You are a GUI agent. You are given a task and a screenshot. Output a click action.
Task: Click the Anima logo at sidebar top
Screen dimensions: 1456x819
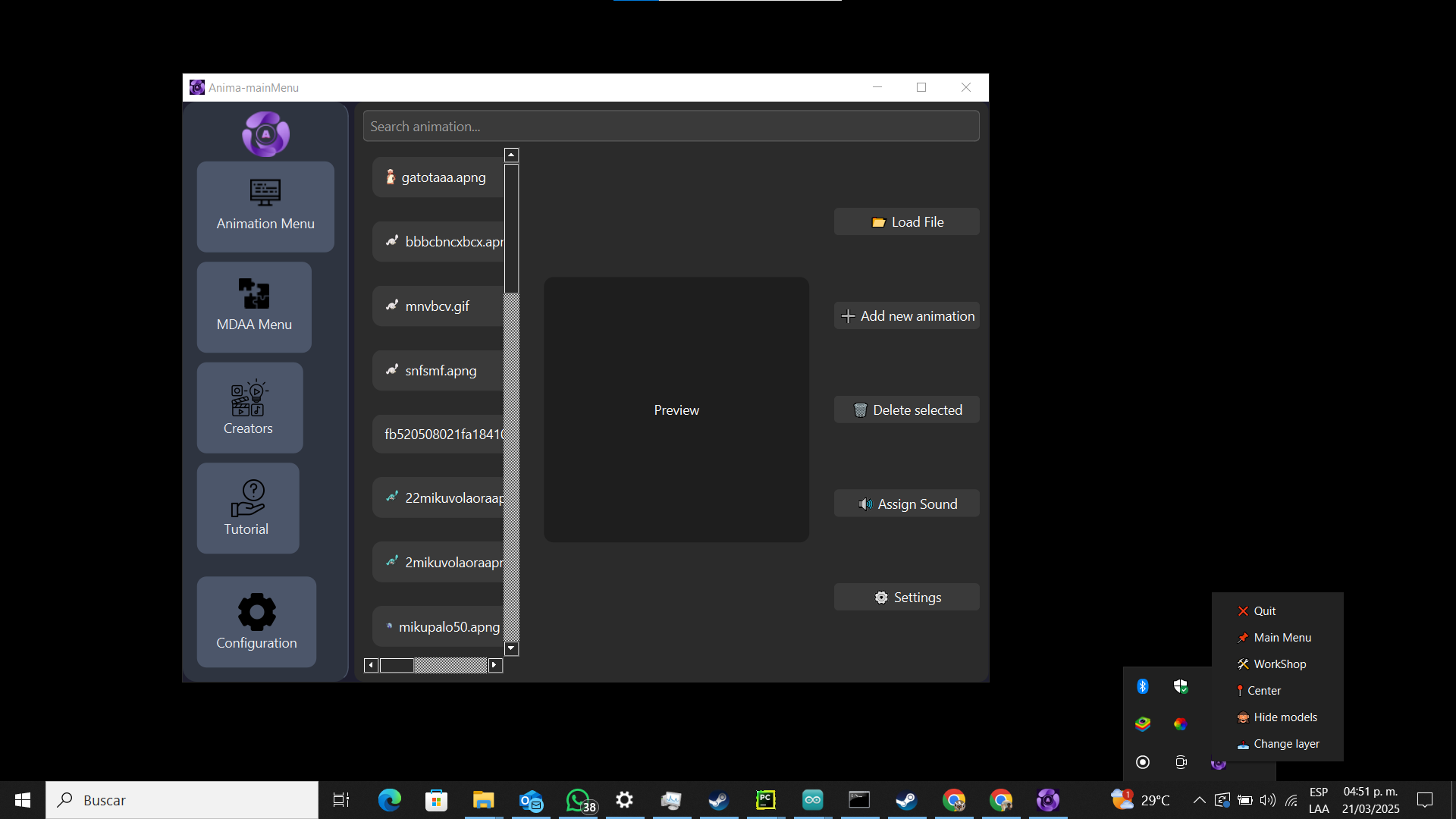coord(265,134)
